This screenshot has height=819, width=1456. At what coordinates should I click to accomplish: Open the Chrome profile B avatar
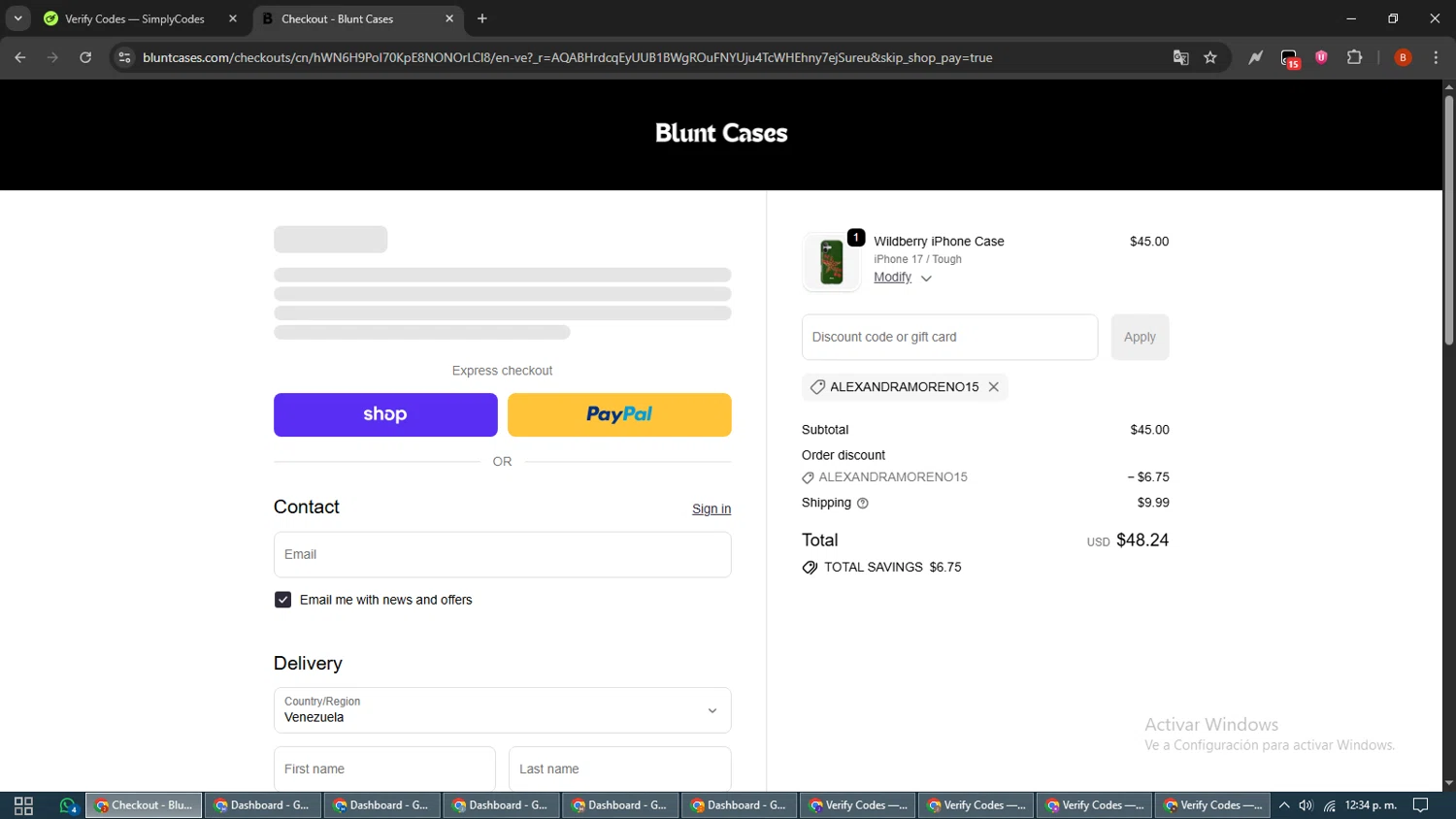(x=1403, y=57)
